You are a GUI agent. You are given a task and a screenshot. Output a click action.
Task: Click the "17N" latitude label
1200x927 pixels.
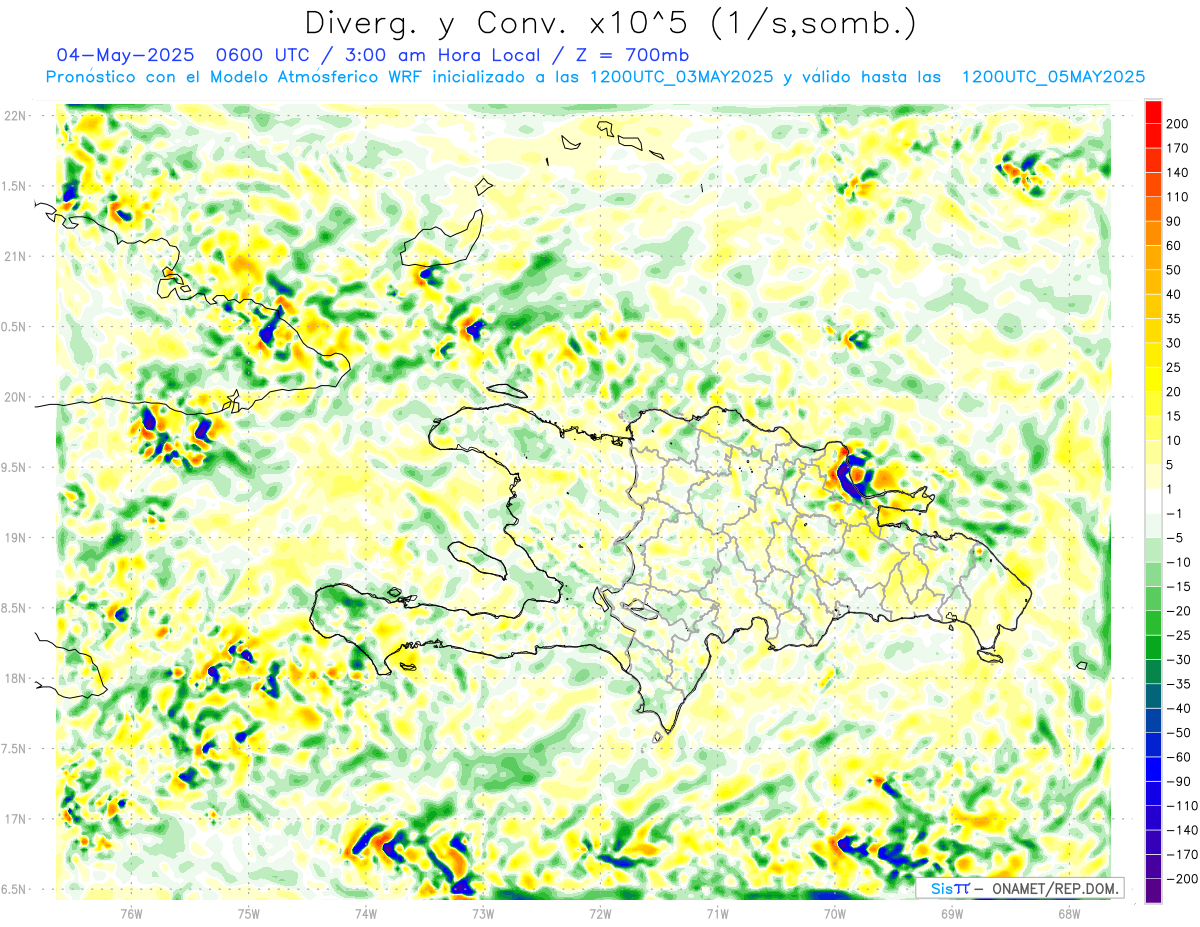[14, 819]
